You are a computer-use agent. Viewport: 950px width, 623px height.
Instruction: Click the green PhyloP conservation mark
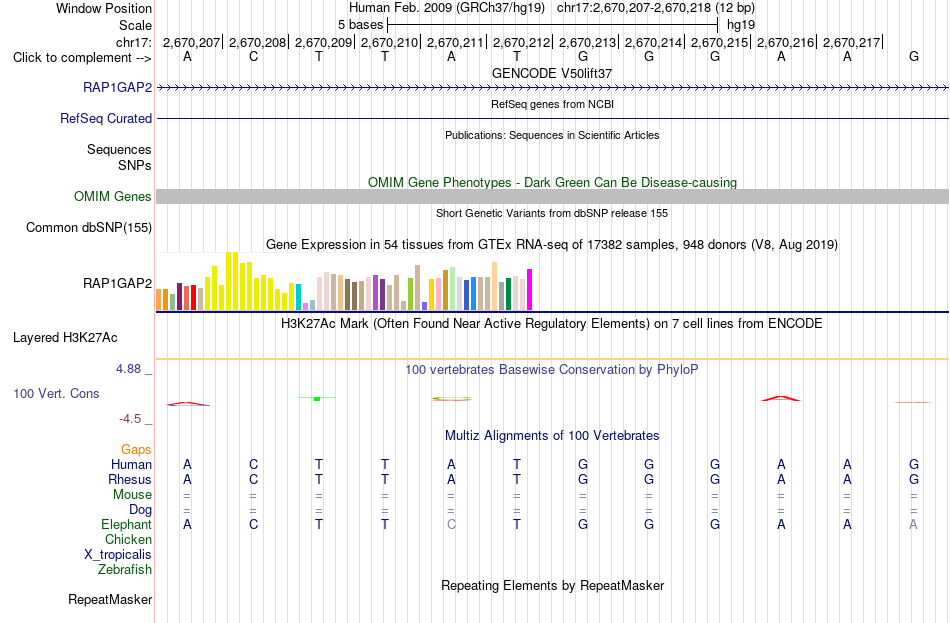tap(317, 398)
